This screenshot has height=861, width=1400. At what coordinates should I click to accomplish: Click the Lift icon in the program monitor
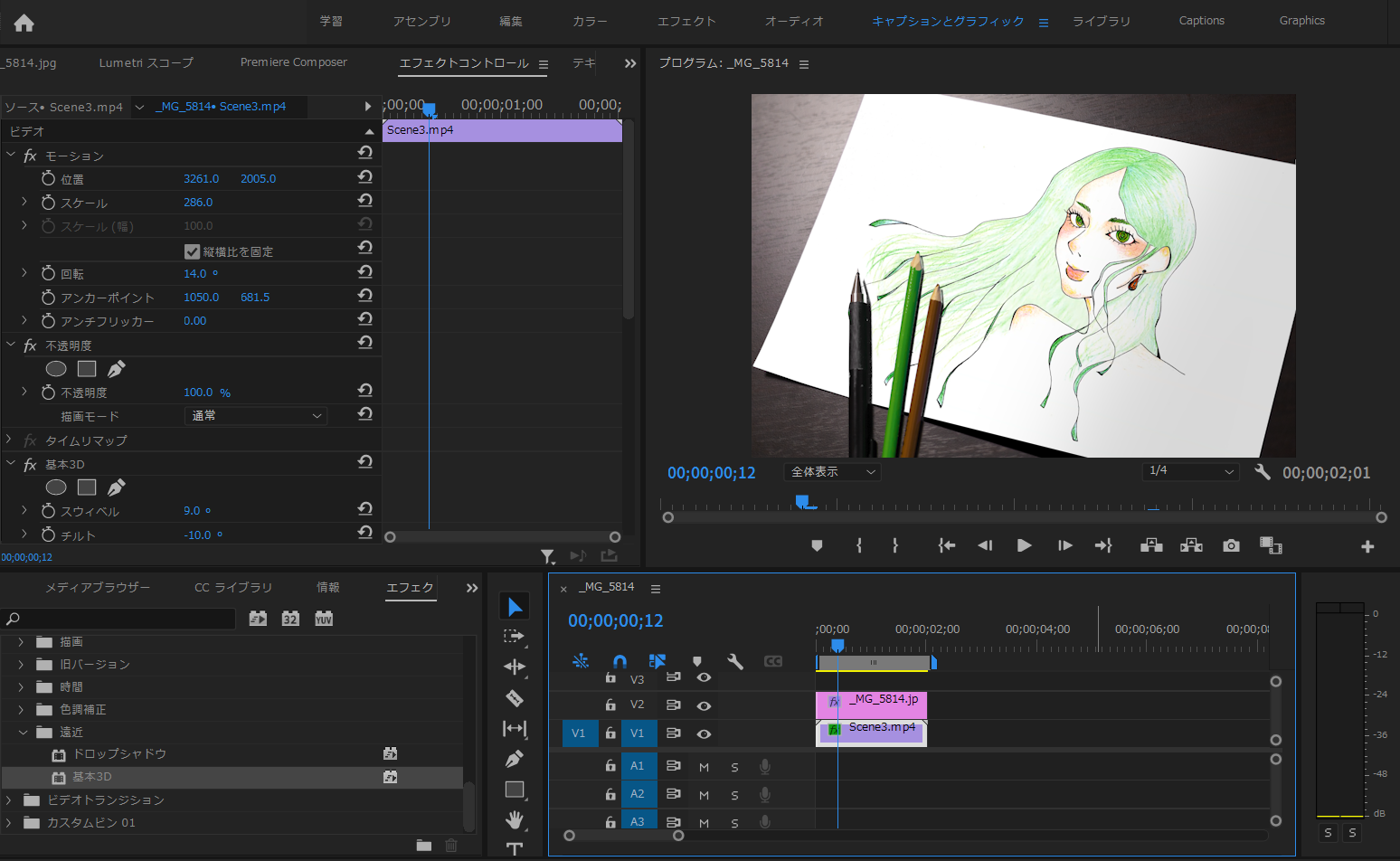point(1150,545)
